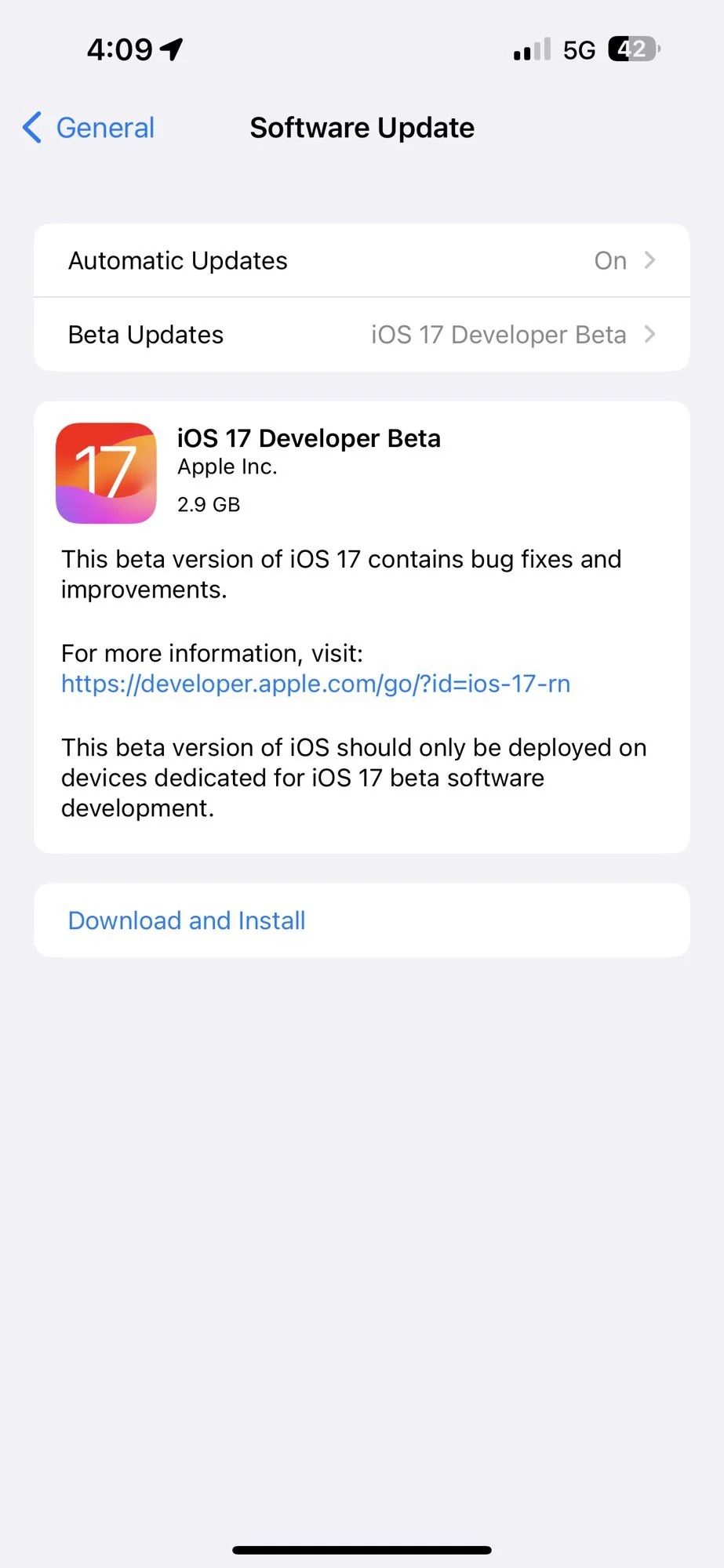Expand the Beta Updates row chevron
The height and width of the screenshot is (1568, 724).
651,334
